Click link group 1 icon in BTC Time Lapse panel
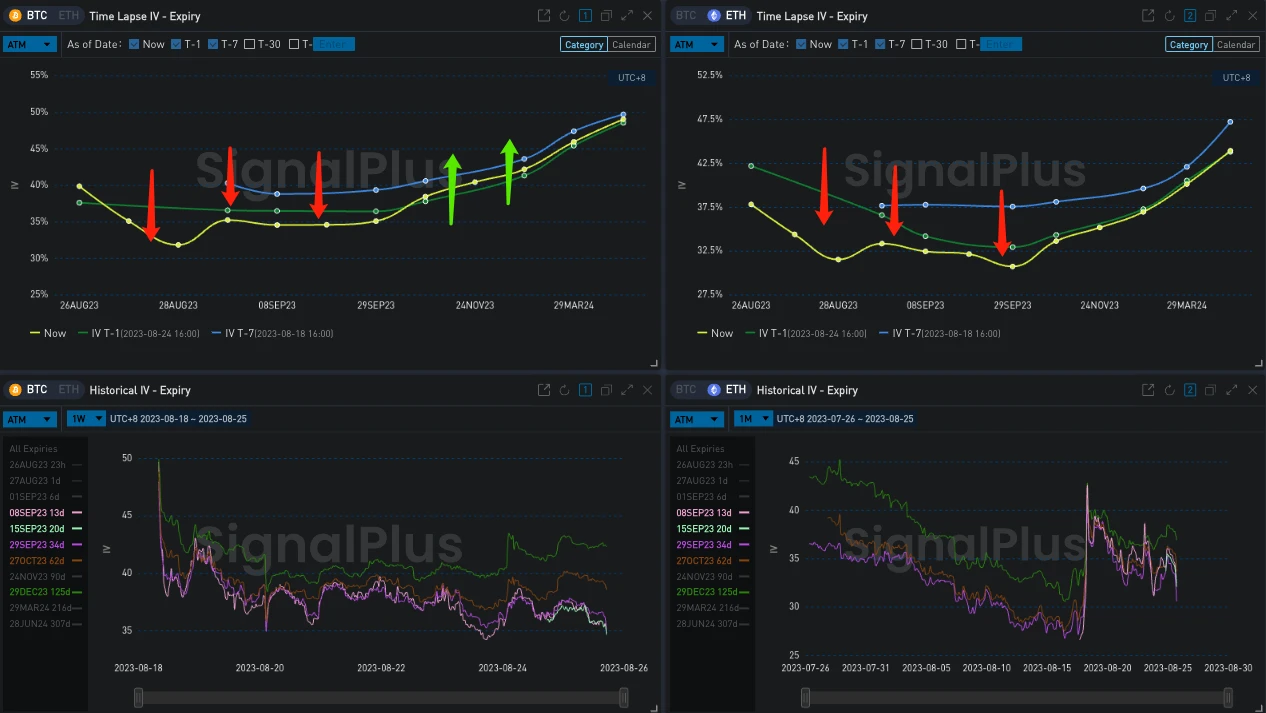Viewport: 1266px width, 713px height. coord(585,16)
